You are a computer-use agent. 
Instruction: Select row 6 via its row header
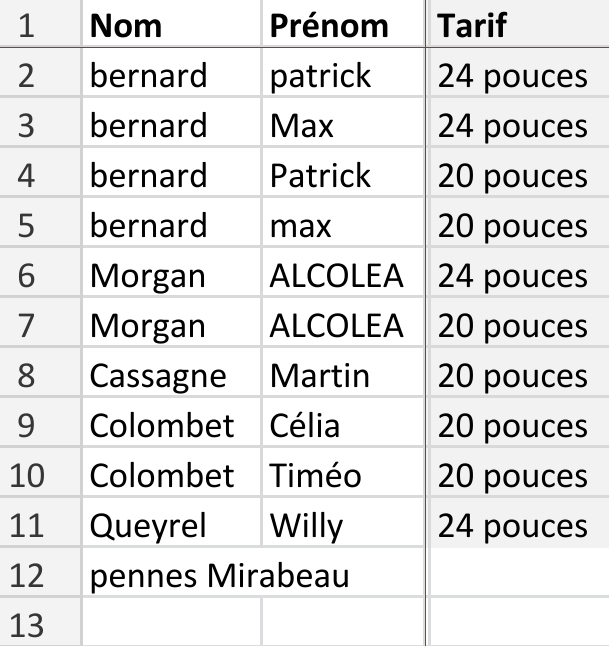point(28,276)
